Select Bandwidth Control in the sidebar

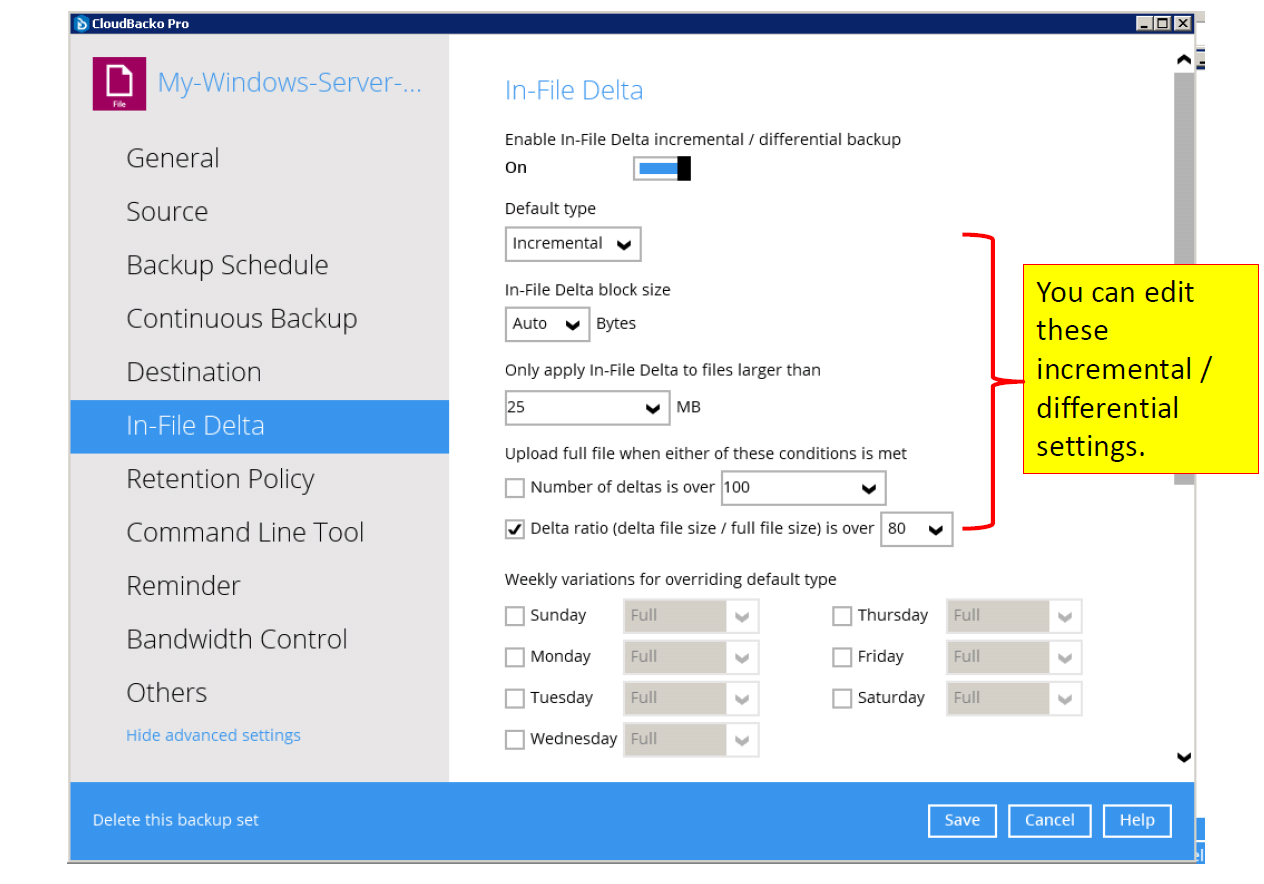[x=260, y=640]
